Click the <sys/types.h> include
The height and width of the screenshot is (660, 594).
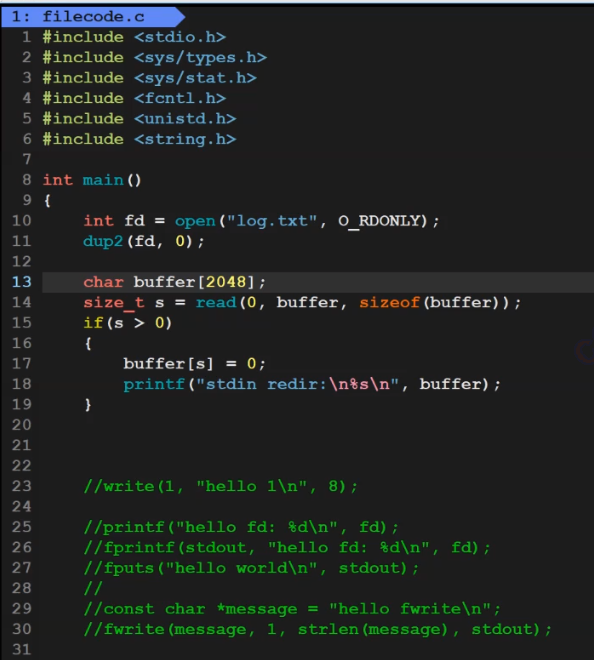click(x=200, y=58)
